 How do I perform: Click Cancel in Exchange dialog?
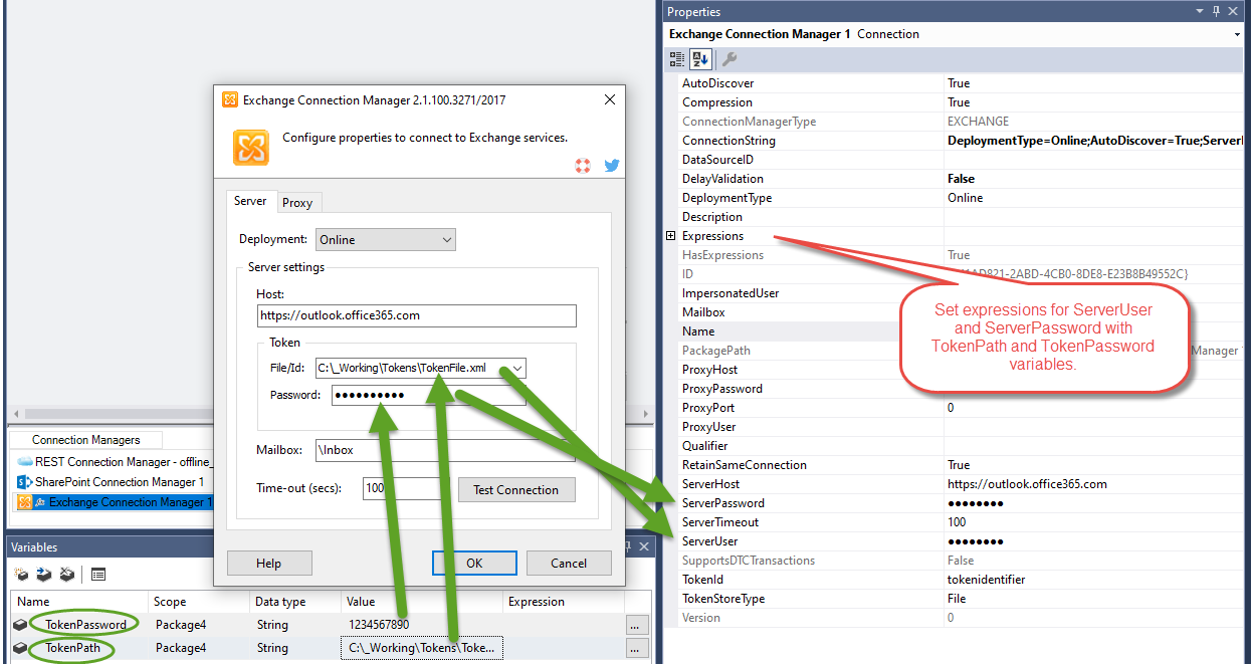coord(569,563)
